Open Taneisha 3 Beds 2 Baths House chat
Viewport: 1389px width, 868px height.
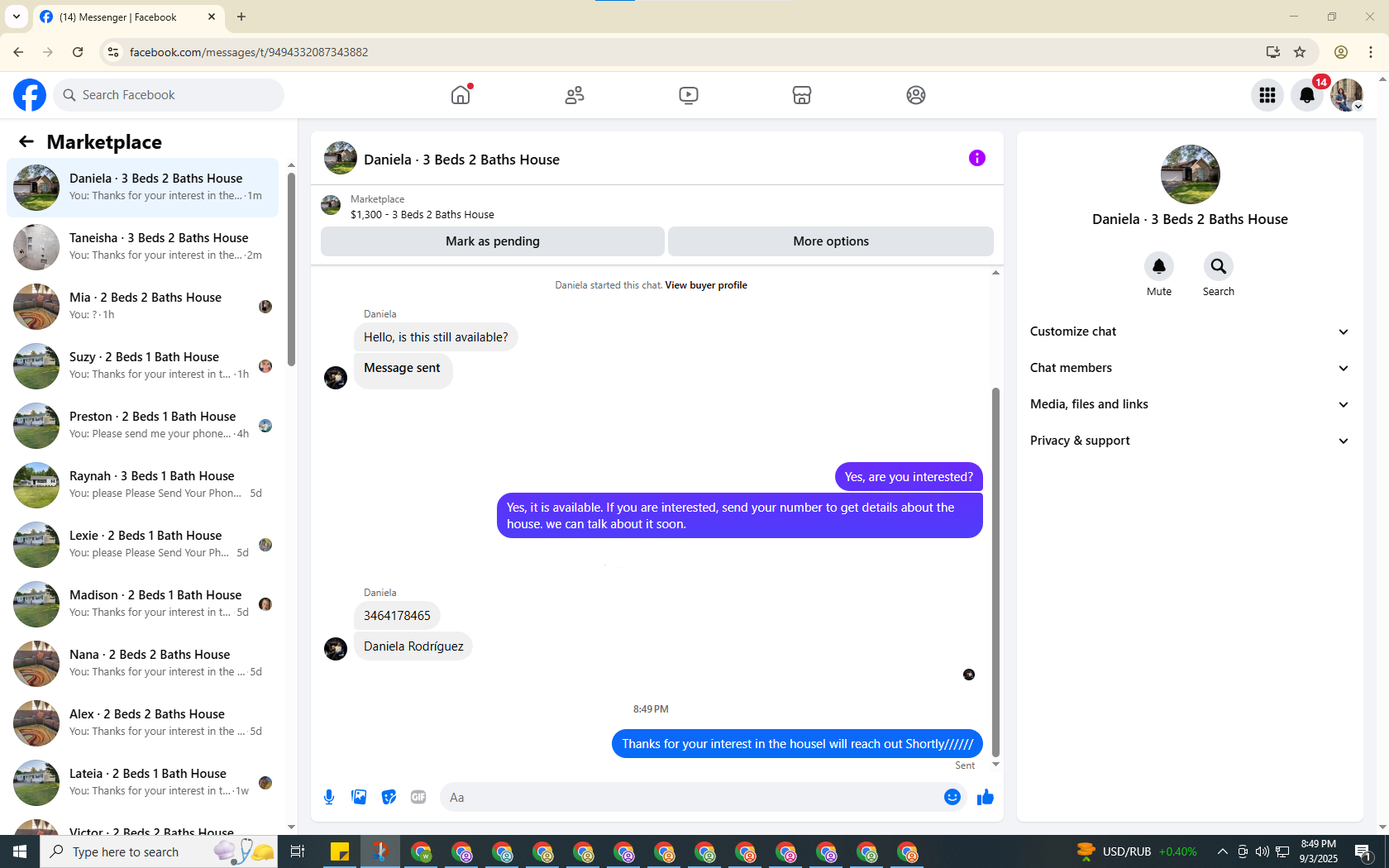click(142, 247)
